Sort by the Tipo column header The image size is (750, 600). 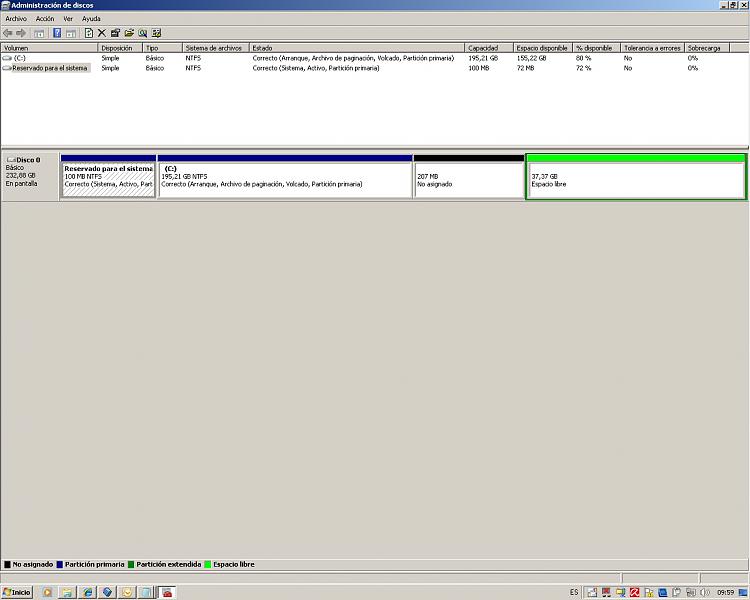(162, 48)
